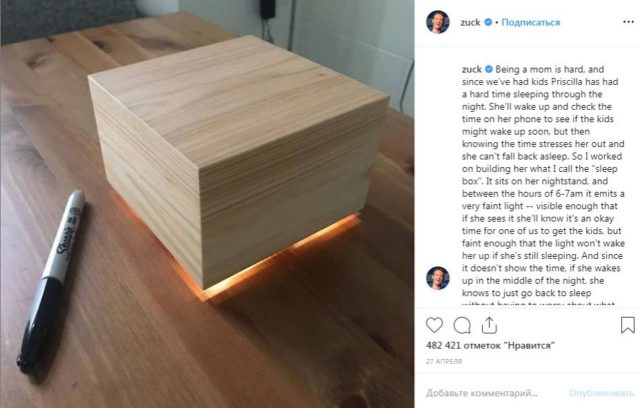Share the post using the arrow icon
Viewport: 640px width, 408px height.
point(489,325)
